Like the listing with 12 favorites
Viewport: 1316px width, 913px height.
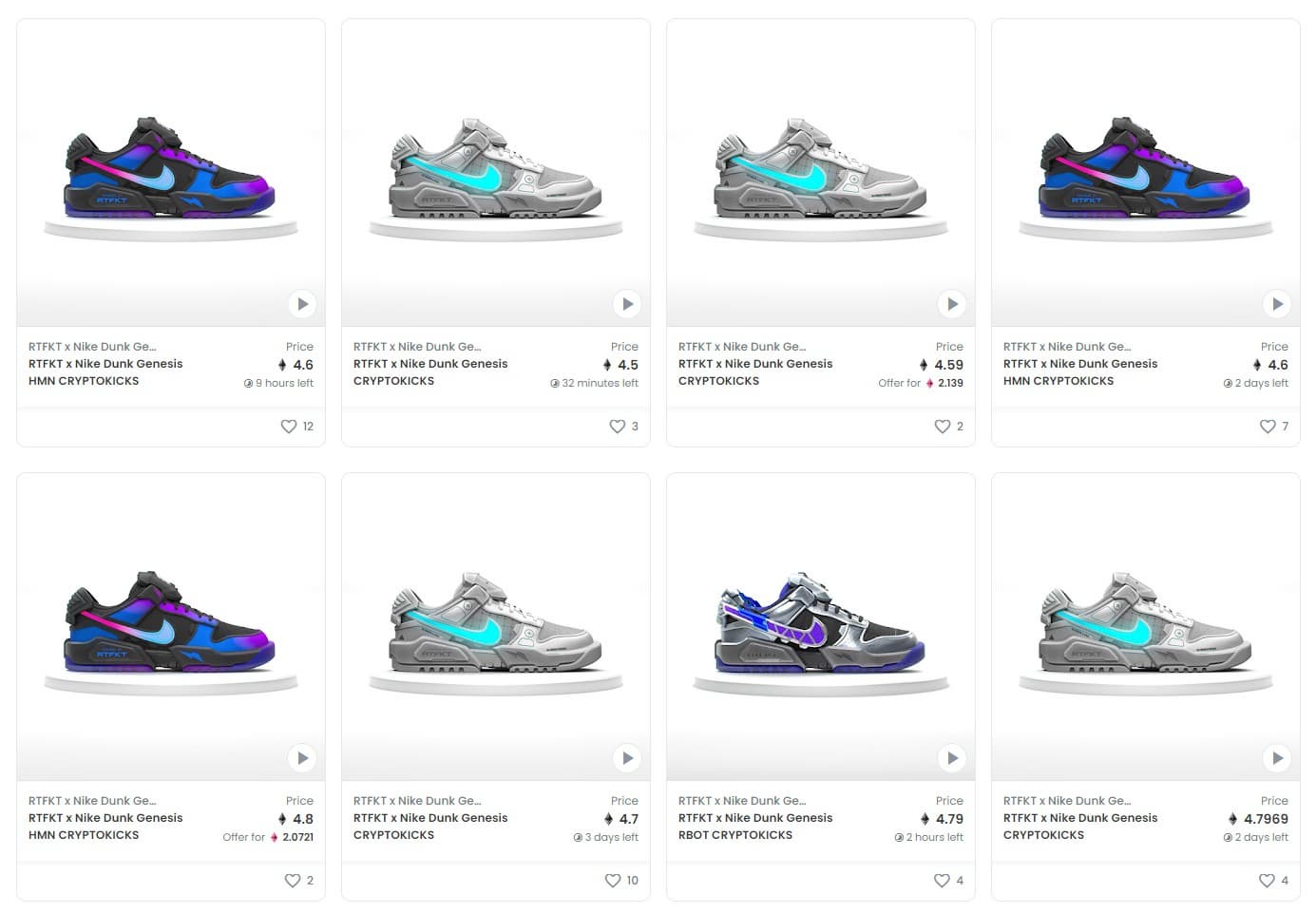(289, 427)
